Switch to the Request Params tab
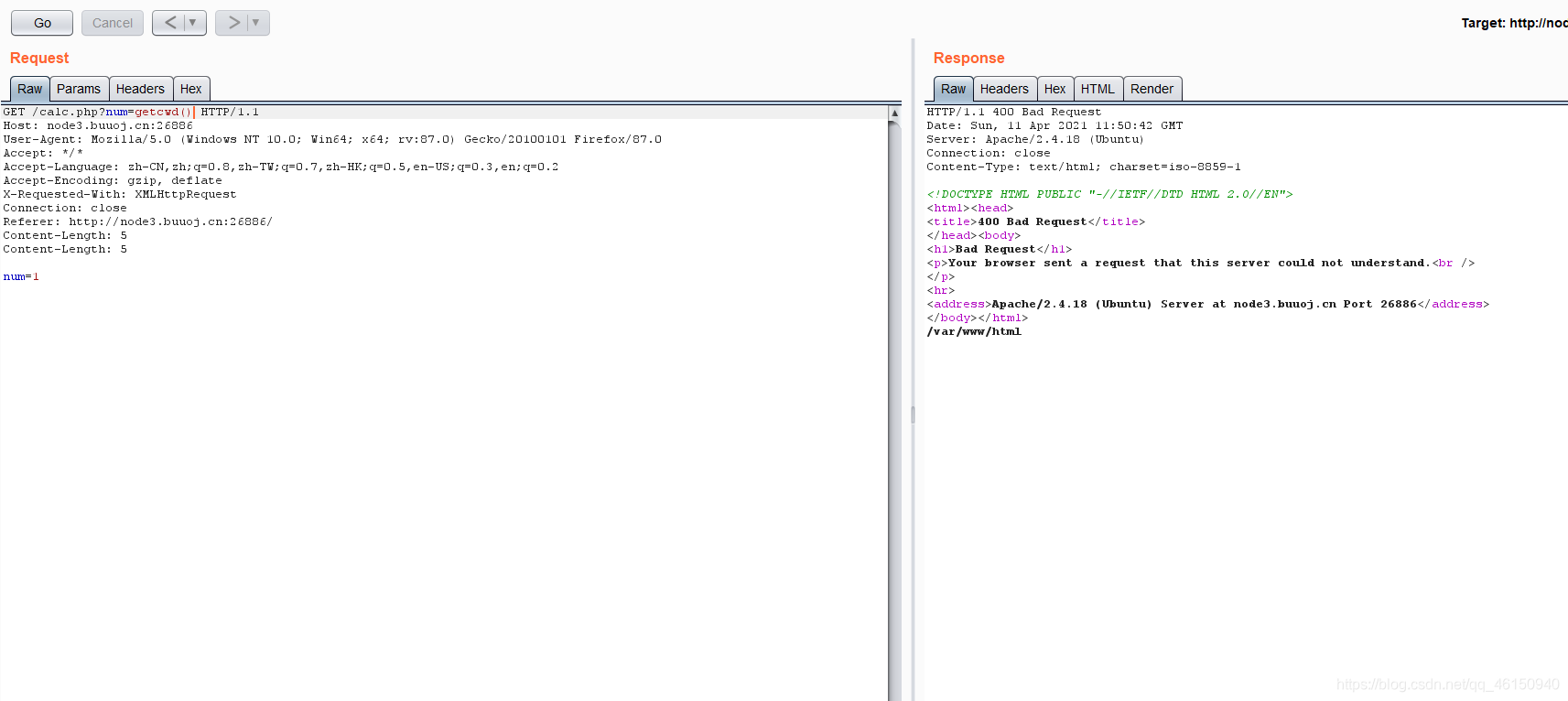This screenshot has width=1568, height=701. pyautogui.click(x=79, y=89)
